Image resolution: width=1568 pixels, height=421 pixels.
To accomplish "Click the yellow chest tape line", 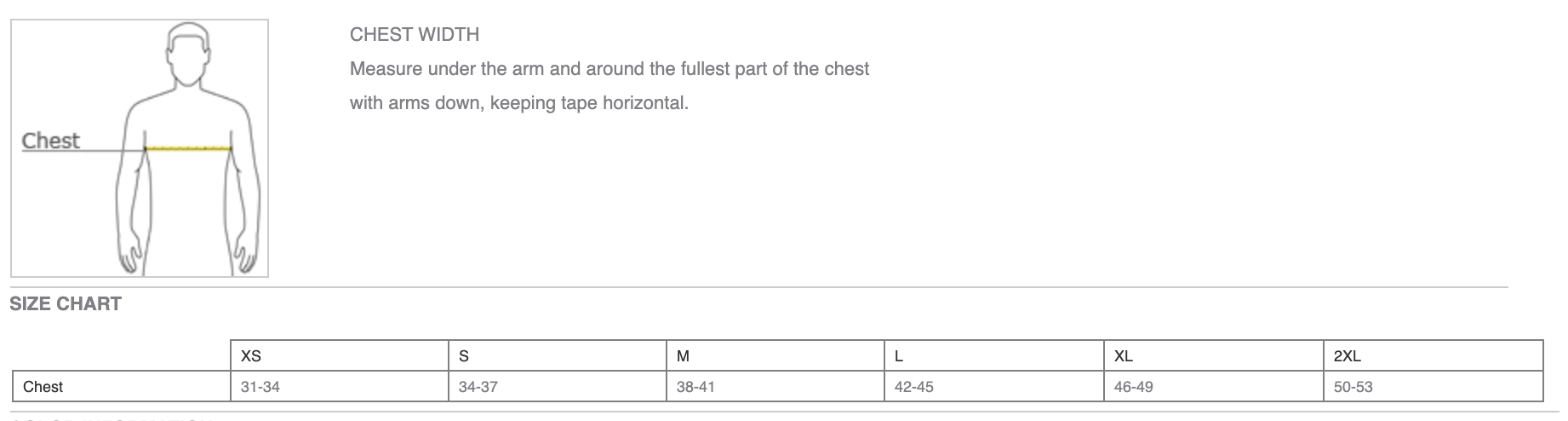I will click(x=188, y=149).
